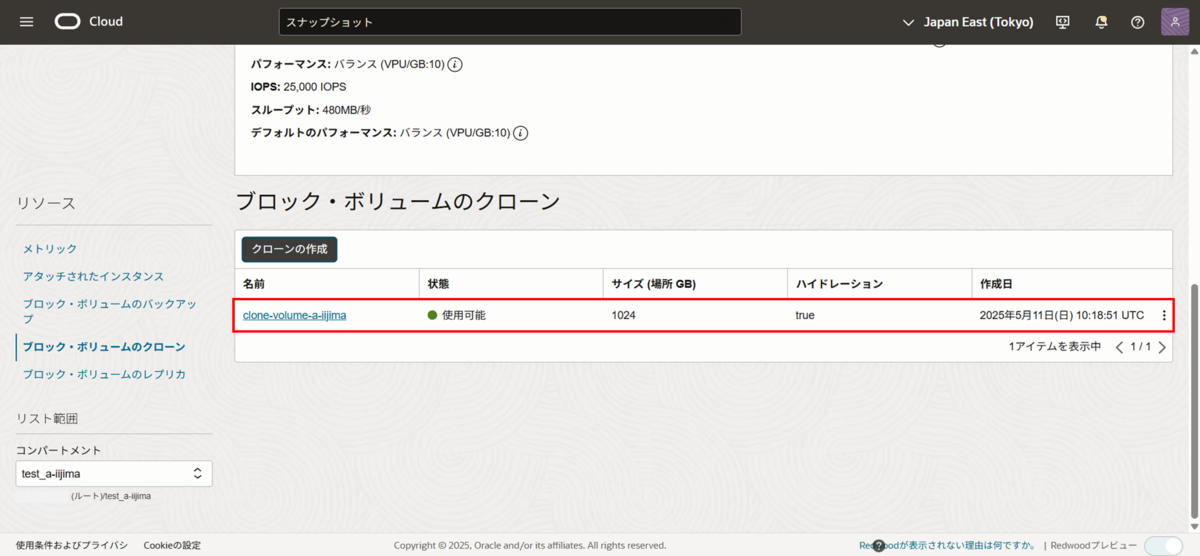The image size is (1200, 556).
Task: Click the Redwood help question icon
Action: click(879, 546)
